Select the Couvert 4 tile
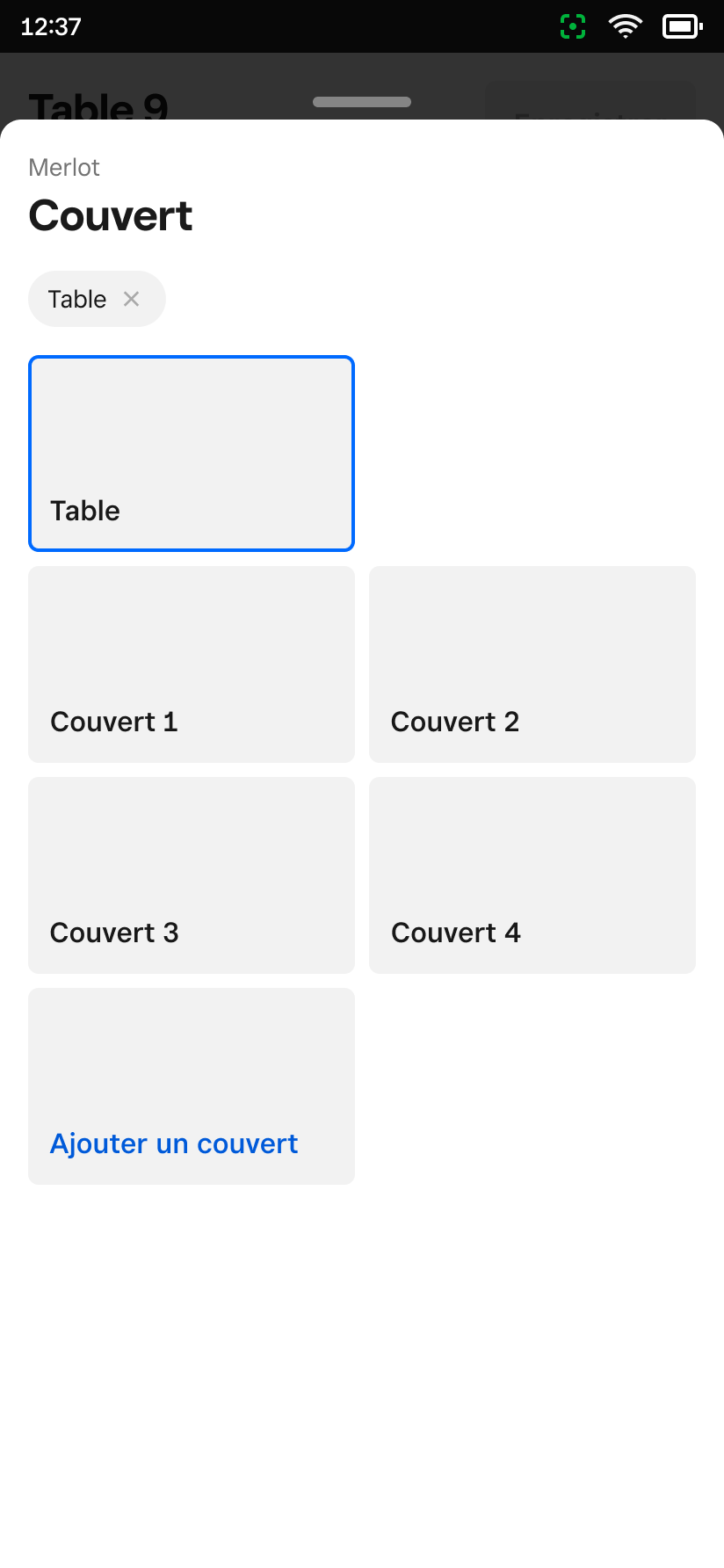This screenshot has width=724, height=1568. pyautogui.click(x=532, y=875)
